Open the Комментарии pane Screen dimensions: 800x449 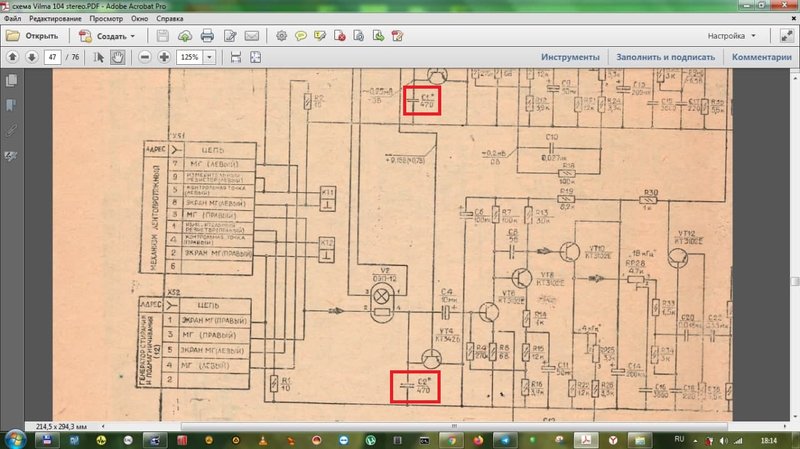(762, 57)
